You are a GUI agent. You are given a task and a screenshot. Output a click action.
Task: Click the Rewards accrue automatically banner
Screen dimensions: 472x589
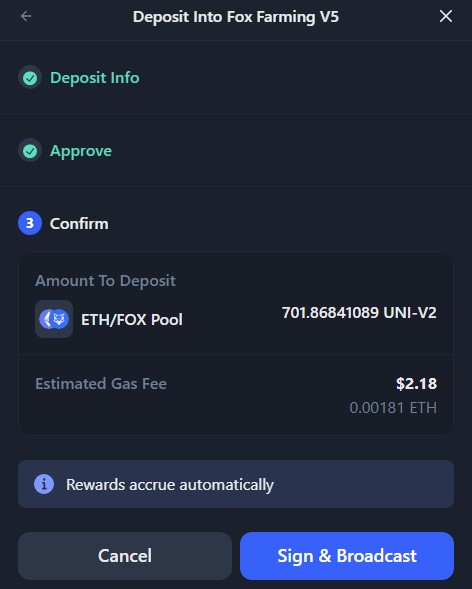click(236, 484)
